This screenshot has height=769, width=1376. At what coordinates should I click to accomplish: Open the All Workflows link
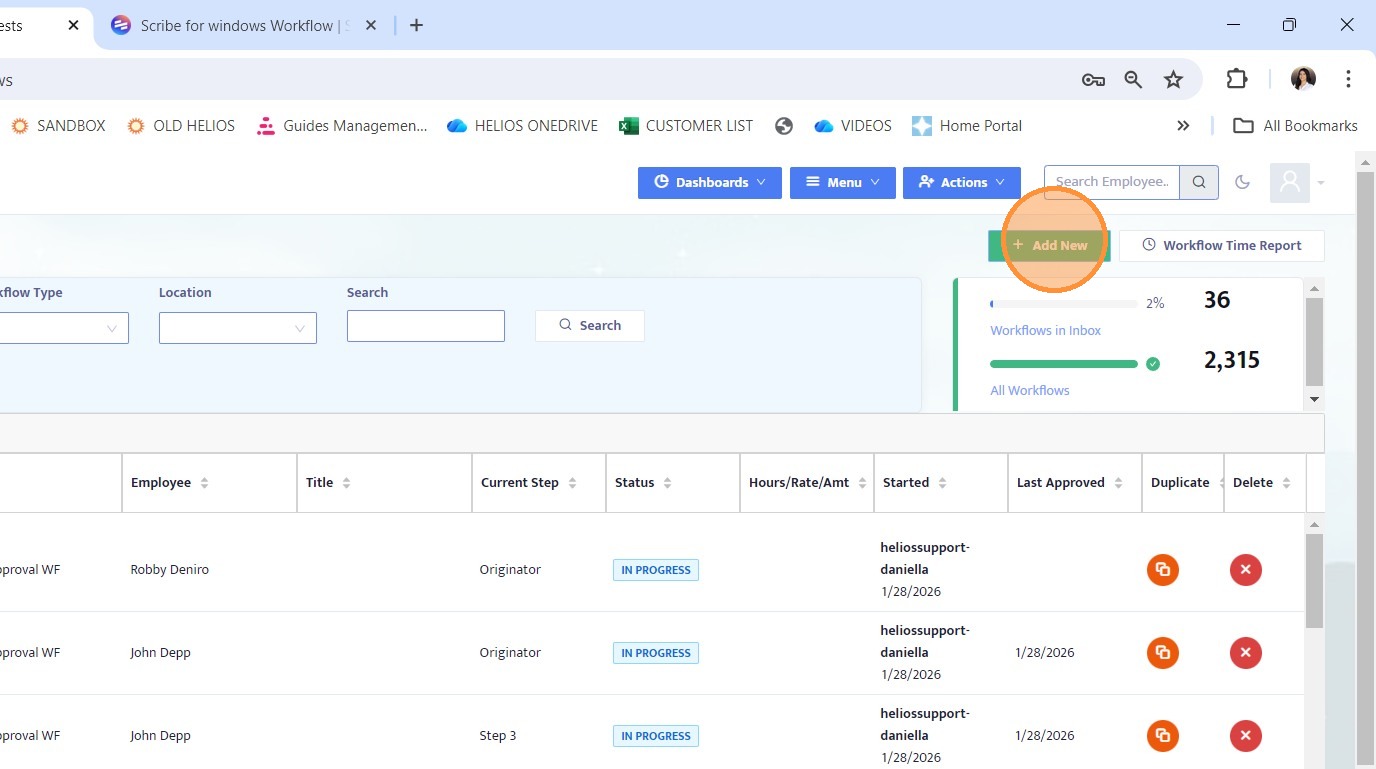[x=1030, y=390]
